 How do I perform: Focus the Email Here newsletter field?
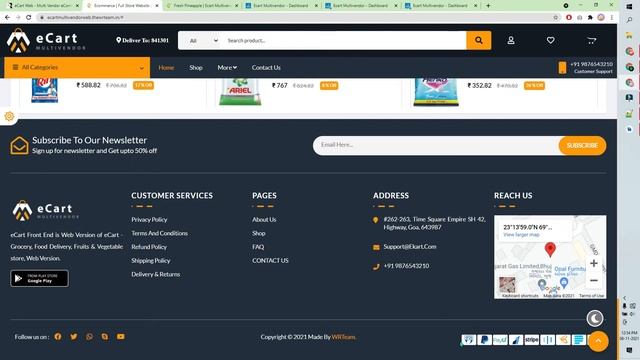(436, 145)
